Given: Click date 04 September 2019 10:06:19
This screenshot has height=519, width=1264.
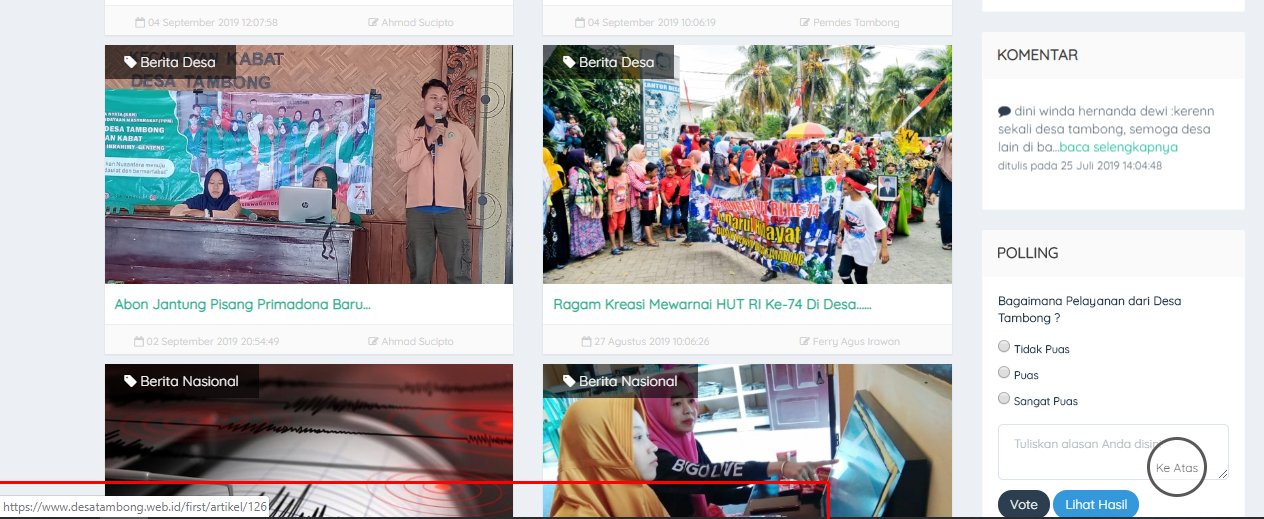Looking at the screenshot, I should tap(645, 22).
